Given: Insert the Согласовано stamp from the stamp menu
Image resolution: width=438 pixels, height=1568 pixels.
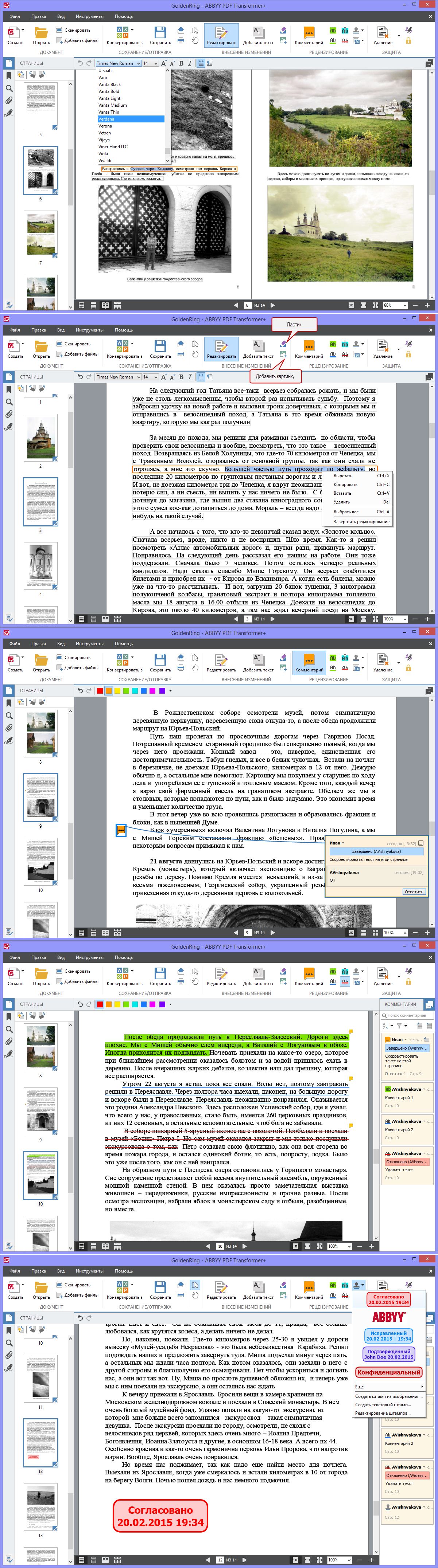Looking at the screenshot, I should [x=389, y=1299].
